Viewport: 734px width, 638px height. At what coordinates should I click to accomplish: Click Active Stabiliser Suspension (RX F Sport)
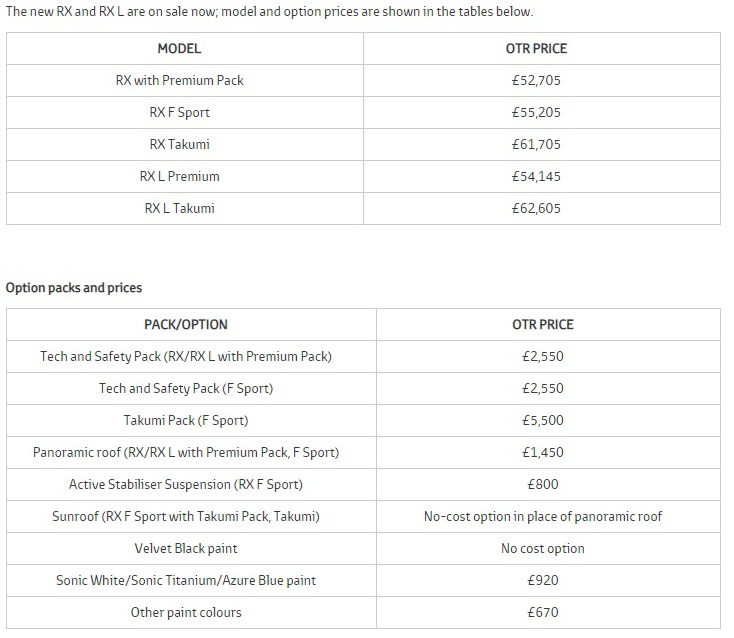tap(185, 484)
